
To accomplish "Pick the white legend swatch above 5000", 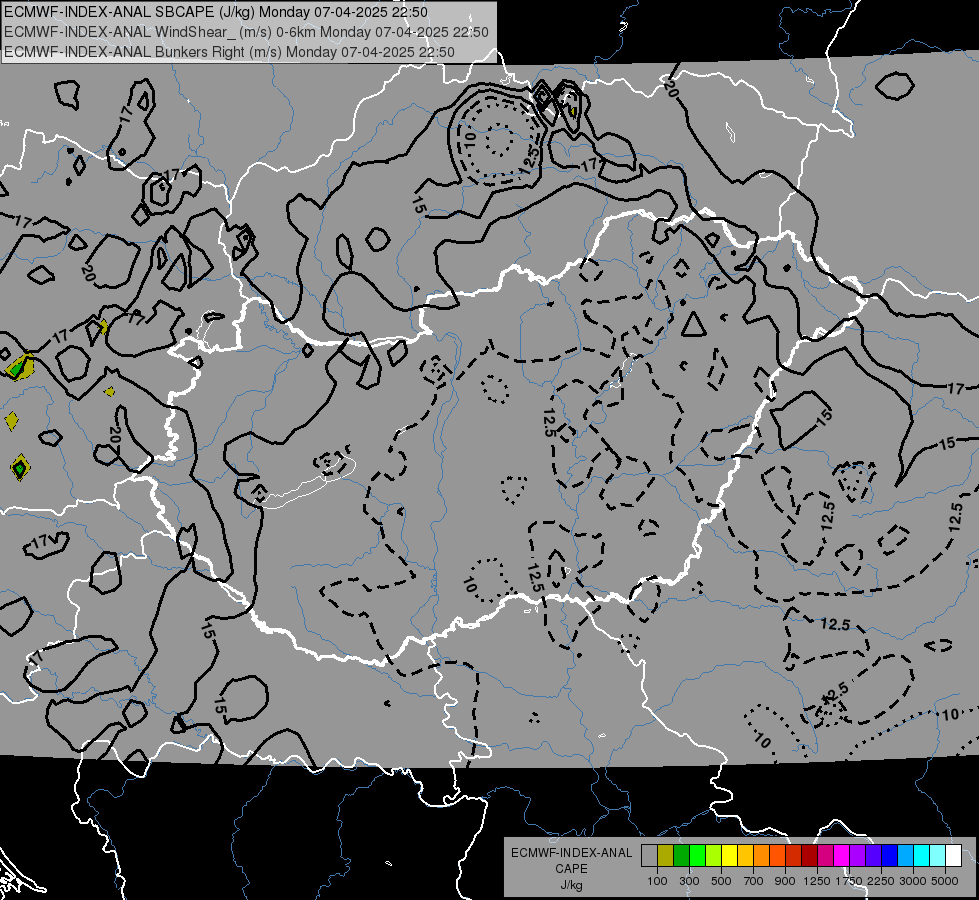I will (953, 856).
